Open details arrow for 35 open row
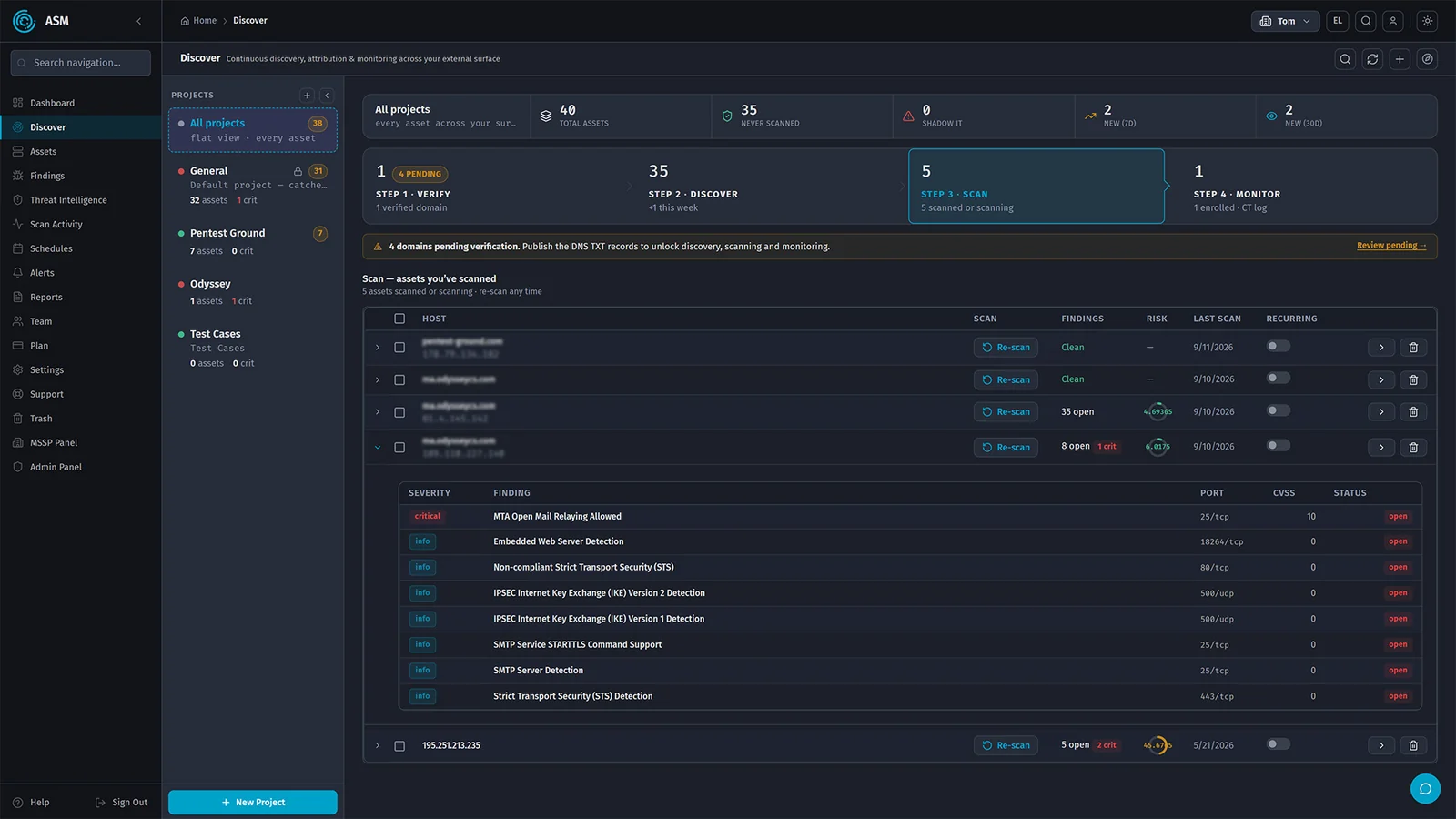1456x819 pixels. [x=1381, y=412]
